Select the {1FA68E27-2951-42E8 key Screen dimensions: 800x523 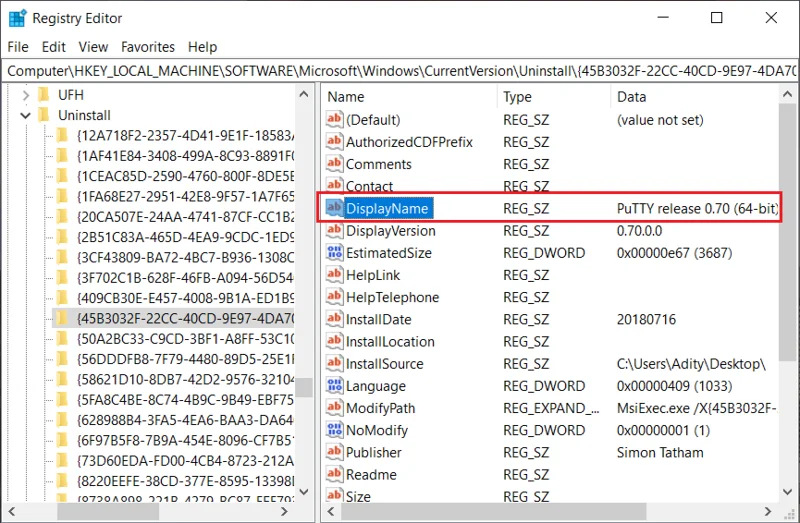(185, 196)
